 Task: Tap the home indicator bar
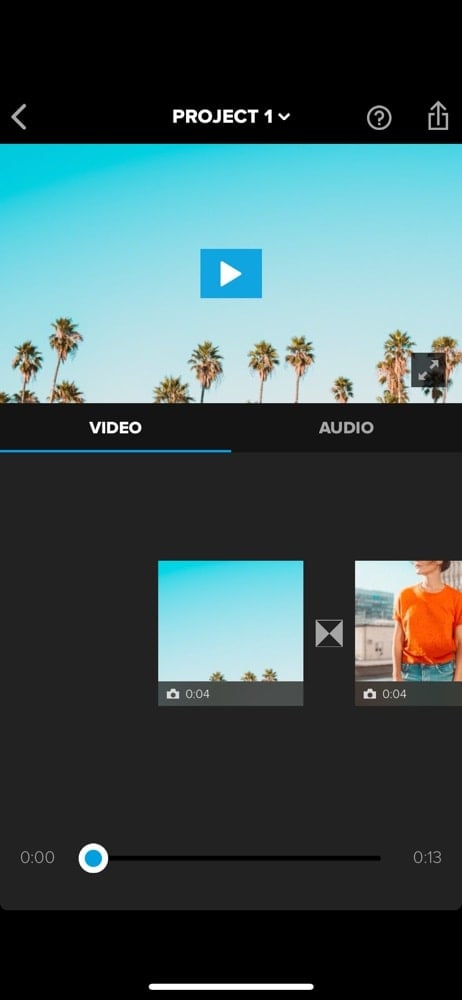click(x=231, y=987)
